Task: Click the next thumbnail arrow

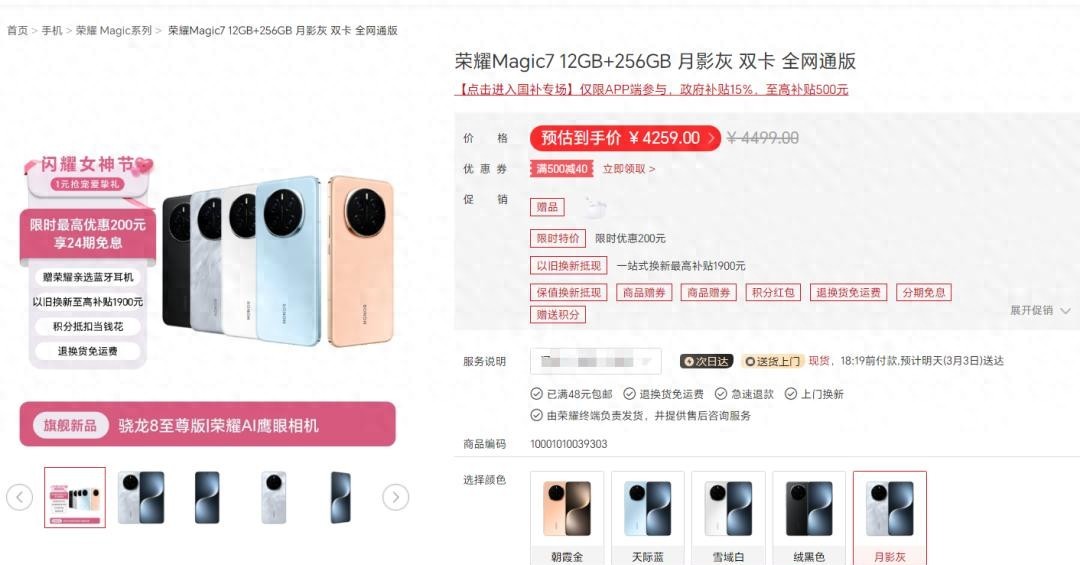Action: [x=395, y=497]
